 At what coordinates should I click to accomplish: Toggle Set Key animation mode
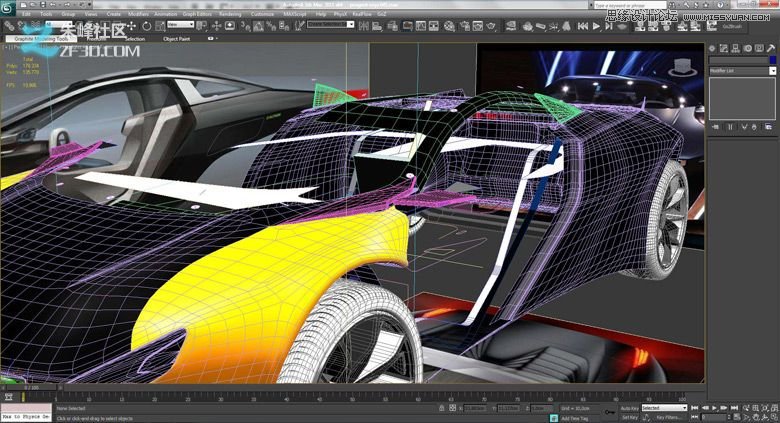(630, 417)
